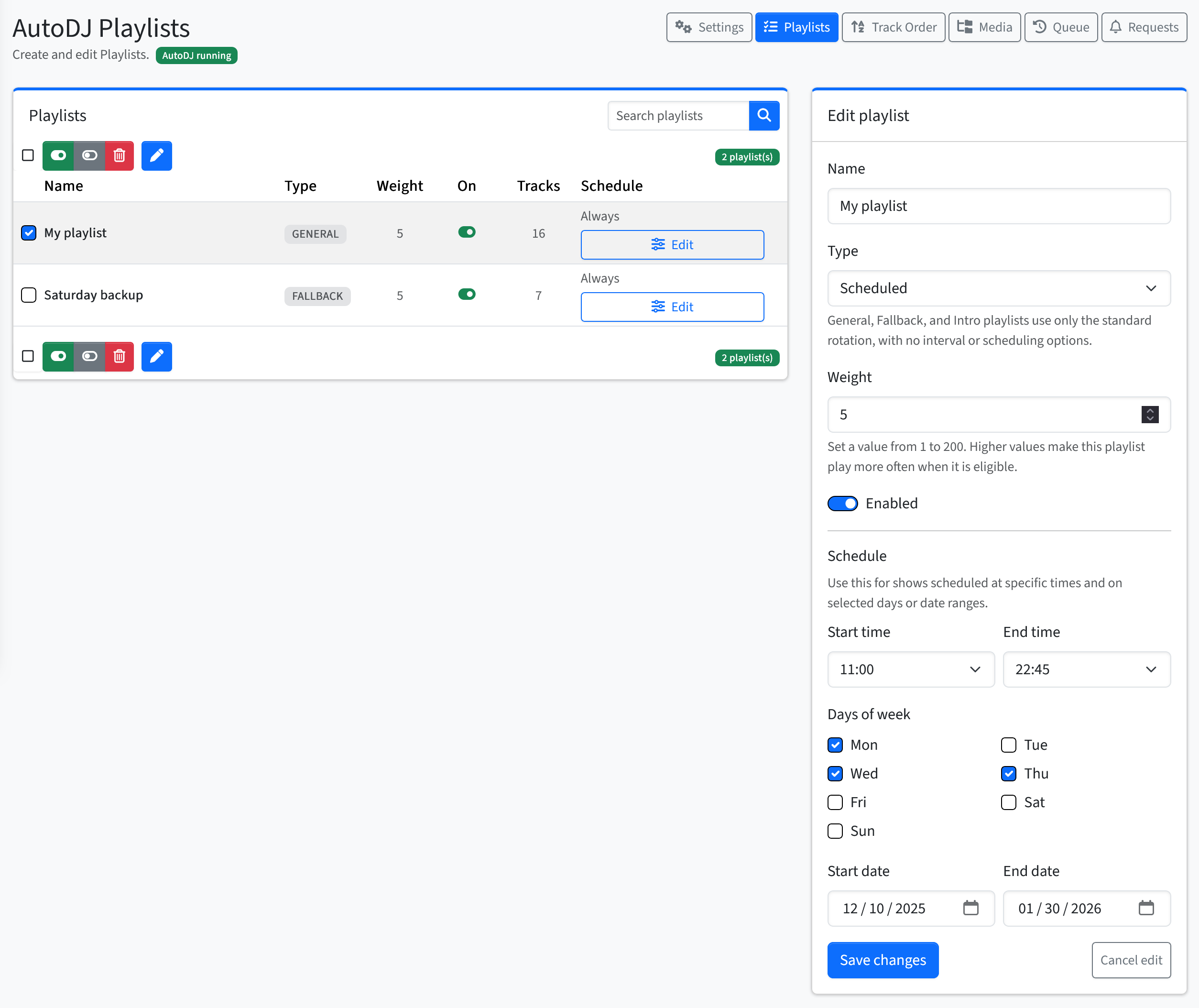Select the Saturday backup row checkbox
The width and height of the screenshot is (1199, 1008).
(29, 295)
